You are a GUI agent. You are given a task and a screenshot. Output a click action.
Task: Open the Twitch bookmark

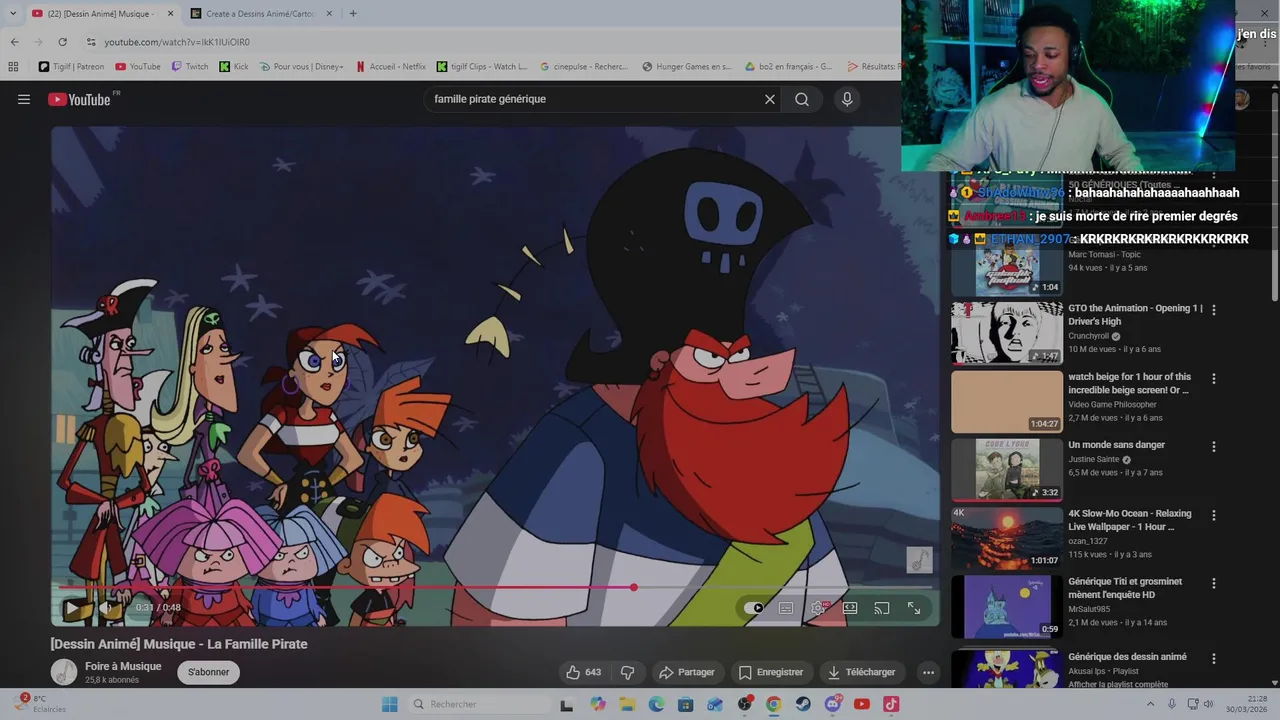pyautogui.click(x=190, y=67)
